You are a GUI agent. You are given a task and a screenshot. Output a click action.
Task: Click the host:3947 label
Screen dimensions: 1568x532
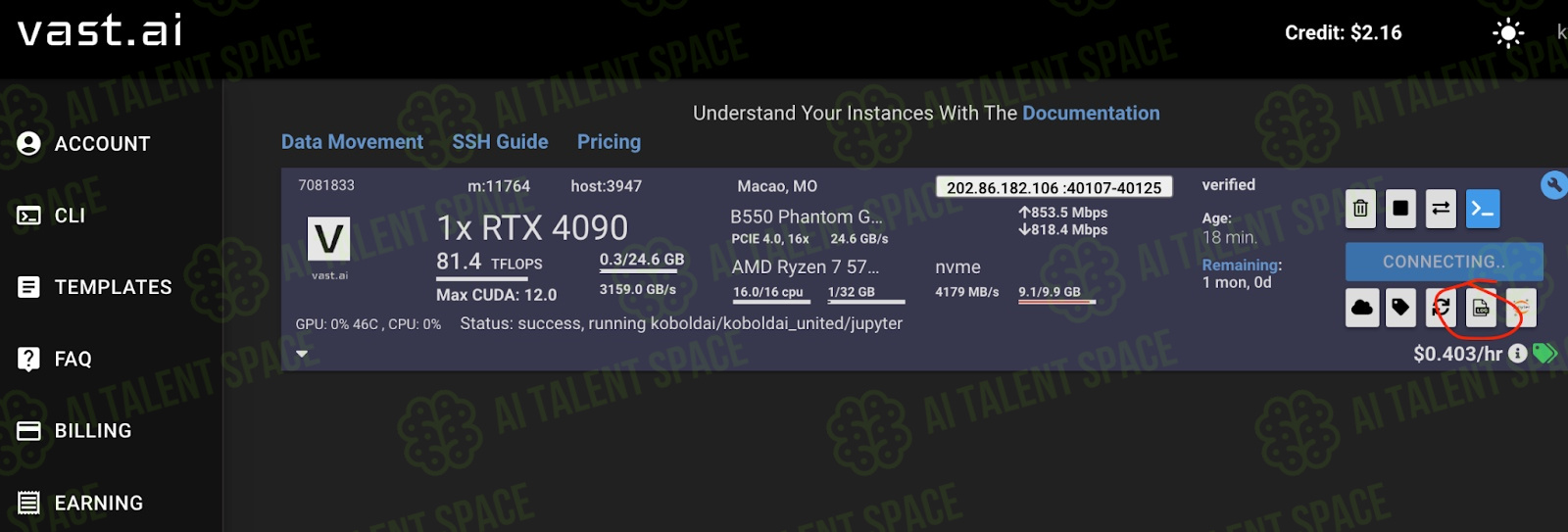(x=607, y=186)
